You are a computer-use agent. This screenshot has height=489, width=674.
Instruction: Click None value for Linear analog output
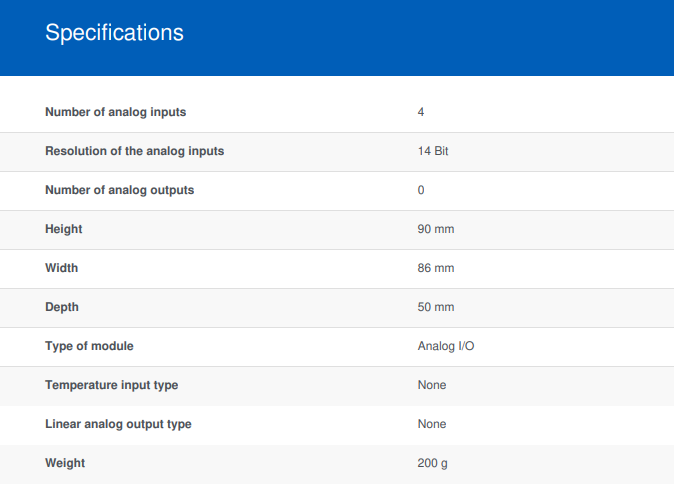point(432,424)
